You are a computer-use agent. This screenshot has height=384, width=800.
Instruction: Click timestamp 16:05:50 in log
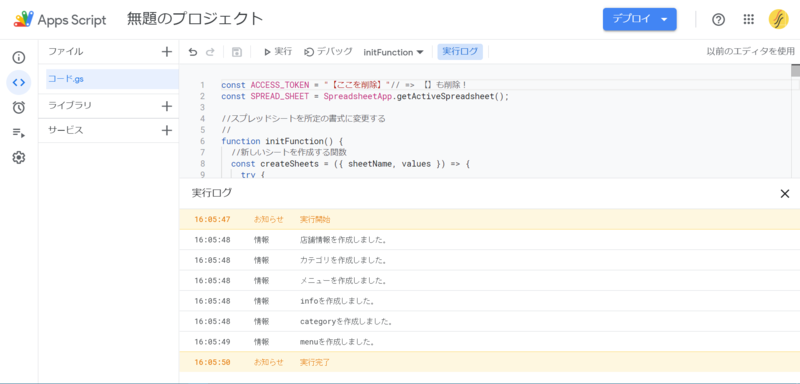coord(212,363)
